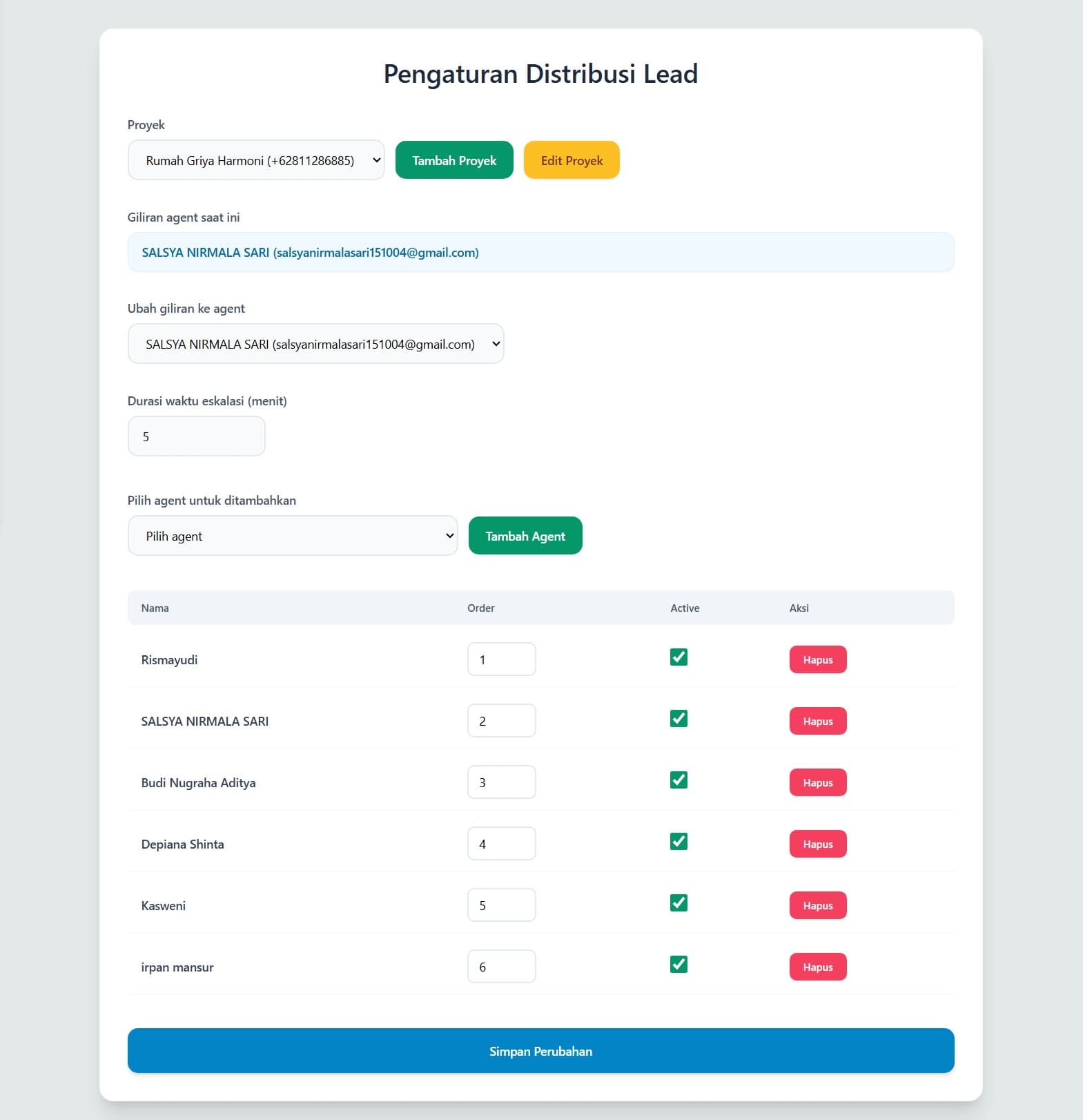Click the name Kasweni

tap(163, 906)
